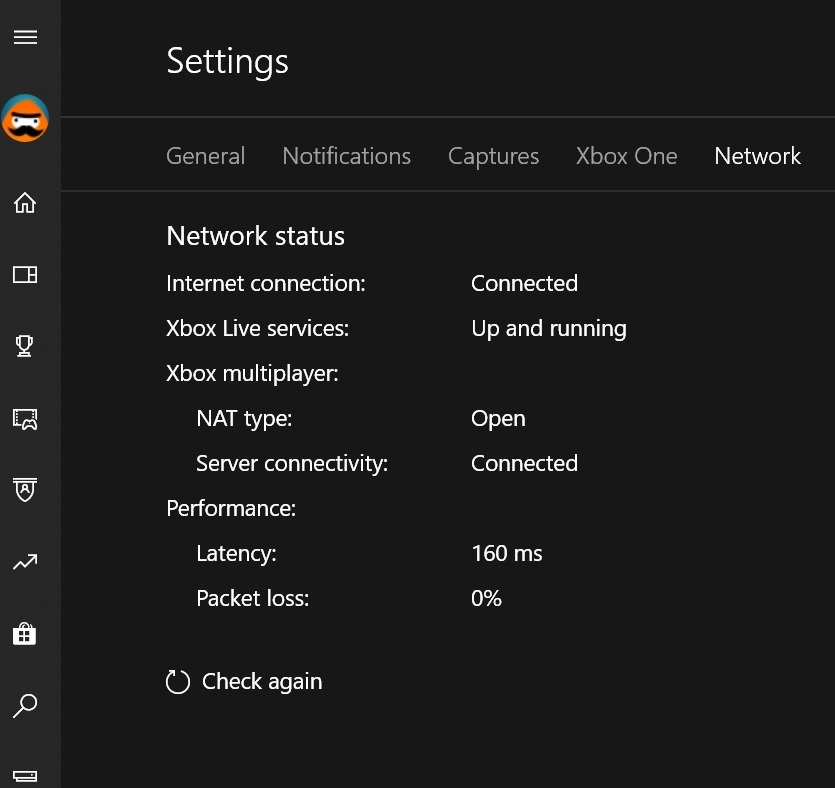The width and height of the screenshot is (835, 788).
Task: Switch to the Notifications tab
Action: point(346,156)
